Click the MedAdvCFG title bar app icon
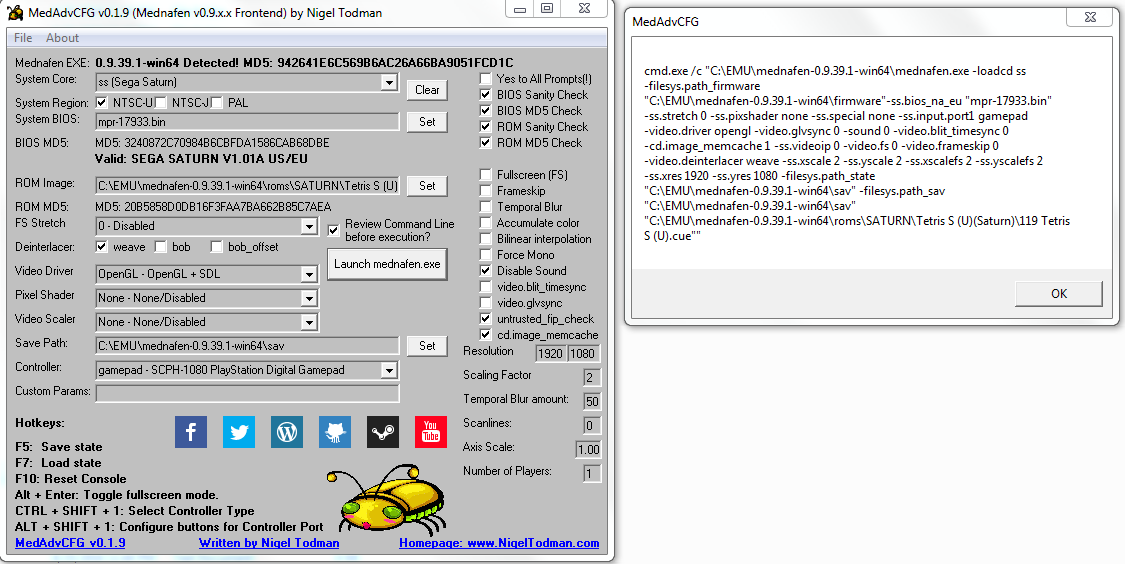Viewport: 1125px width, 564px height. (15, 12)
